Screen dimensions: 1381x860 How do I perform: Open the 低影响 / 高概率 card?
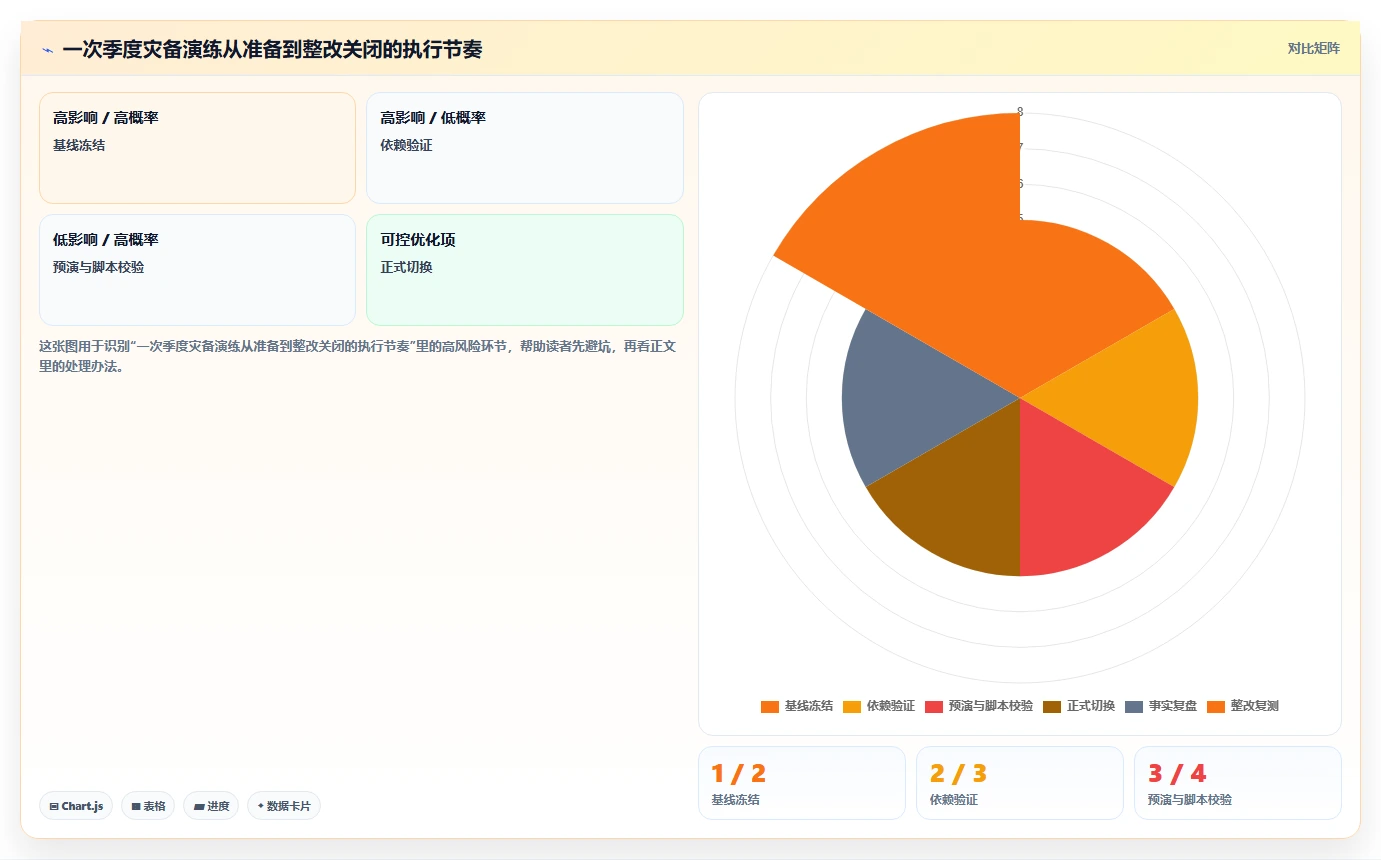[x=197, y=270]
